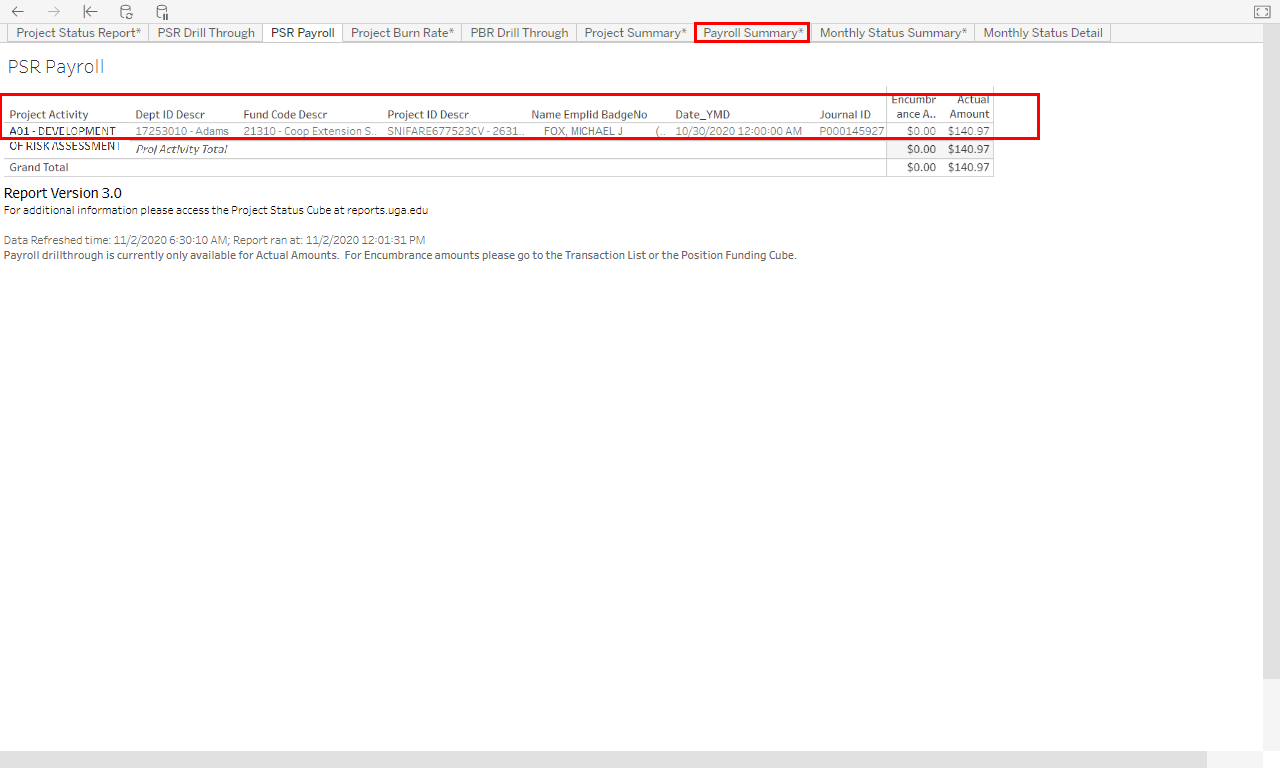This screenshot has width=1280, height=768.
Task: Click the Date_YMD column header
Action: (702, 115)
